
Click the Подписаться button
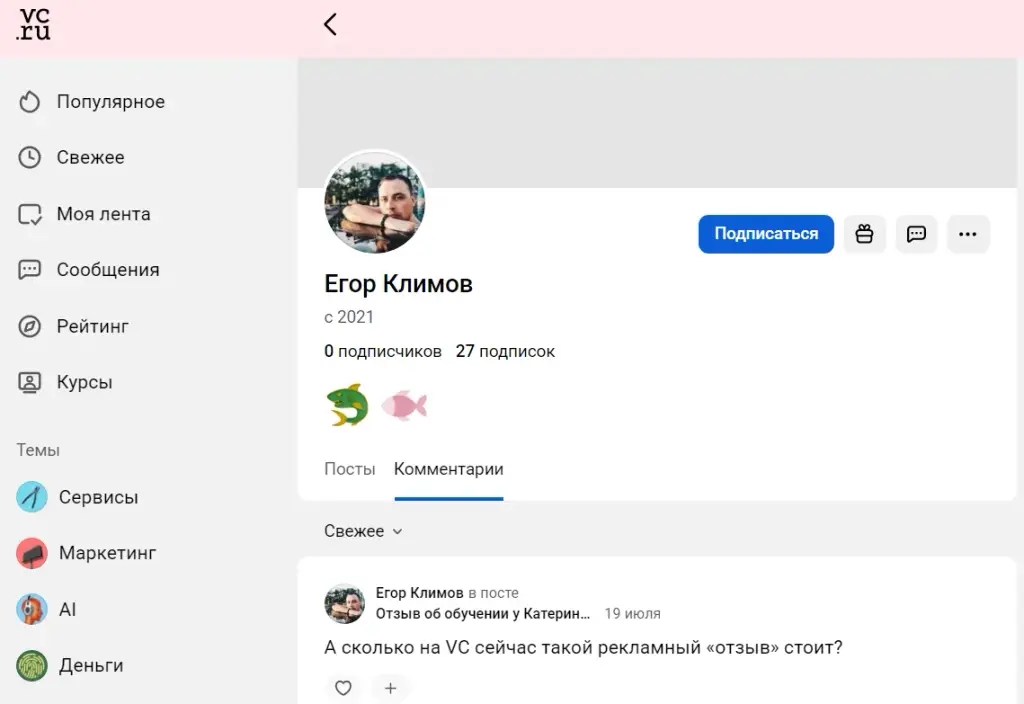point(766,234)
